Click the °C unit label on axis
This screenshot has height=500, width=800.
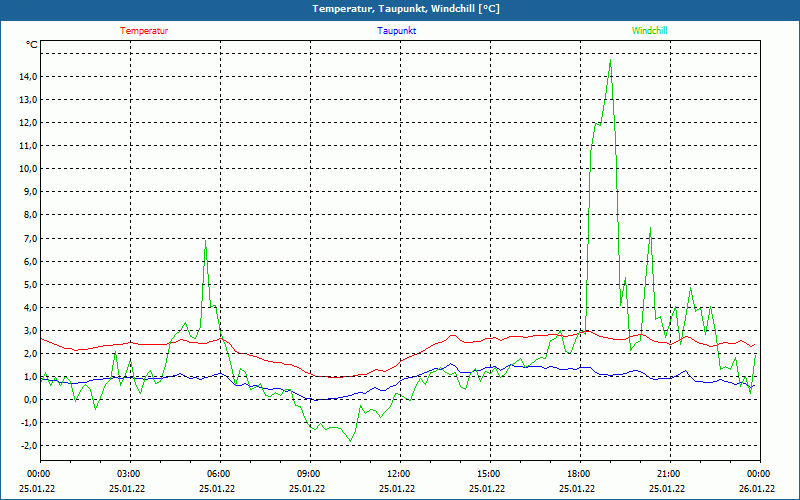point(32,45)
